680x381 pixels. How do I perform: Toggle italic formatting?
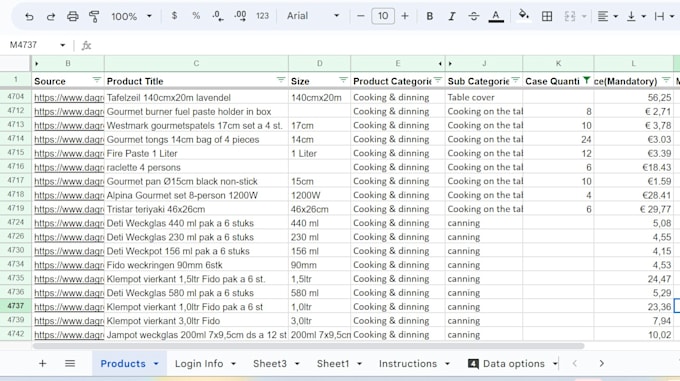pos(451,16)
